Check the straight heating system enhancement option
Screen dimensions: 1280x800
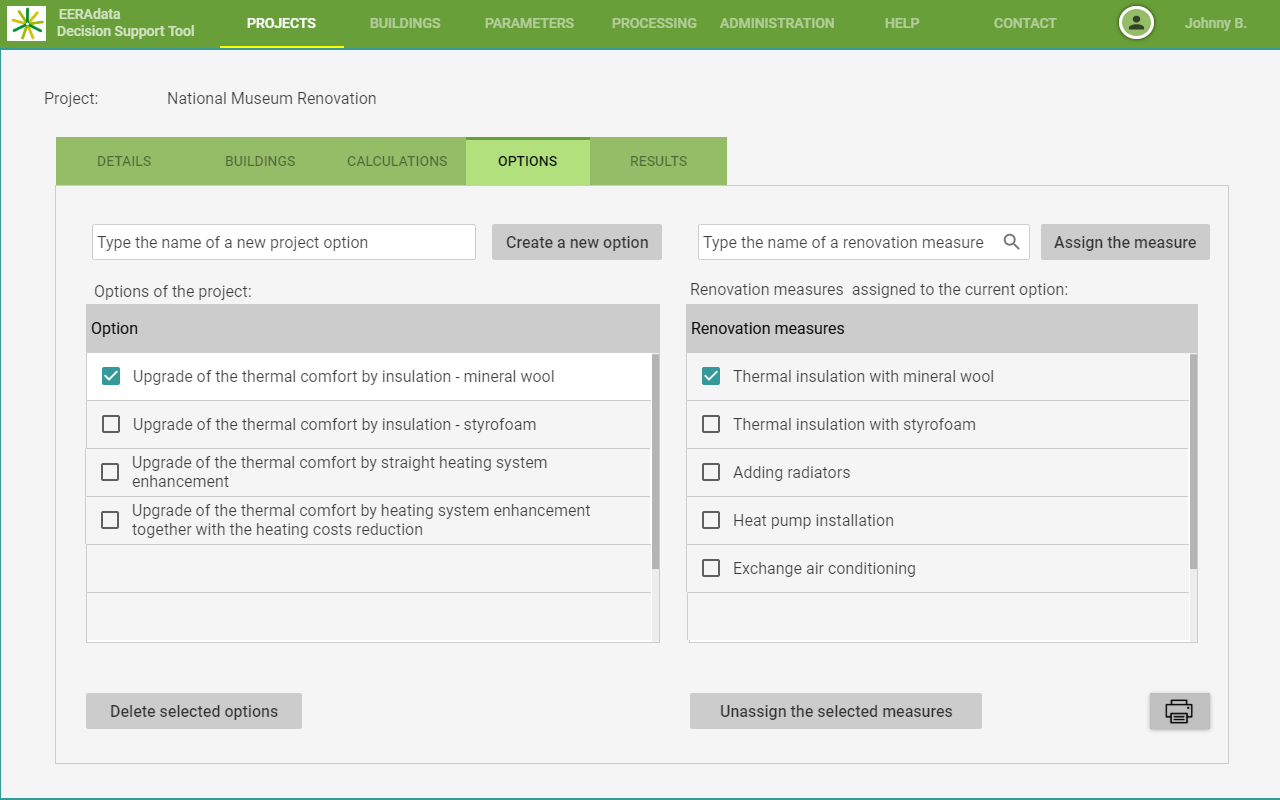tap(110, 472)
